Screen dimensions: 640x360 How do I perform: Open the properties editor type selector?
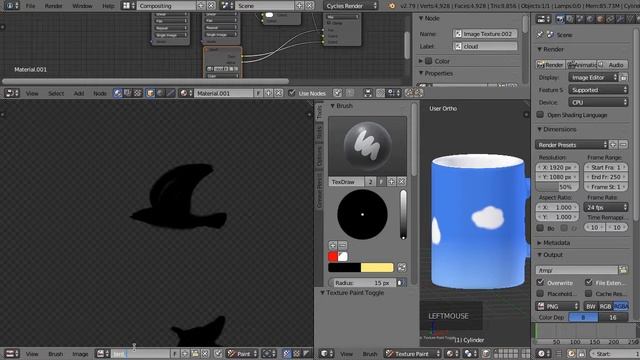pos(543,19)
